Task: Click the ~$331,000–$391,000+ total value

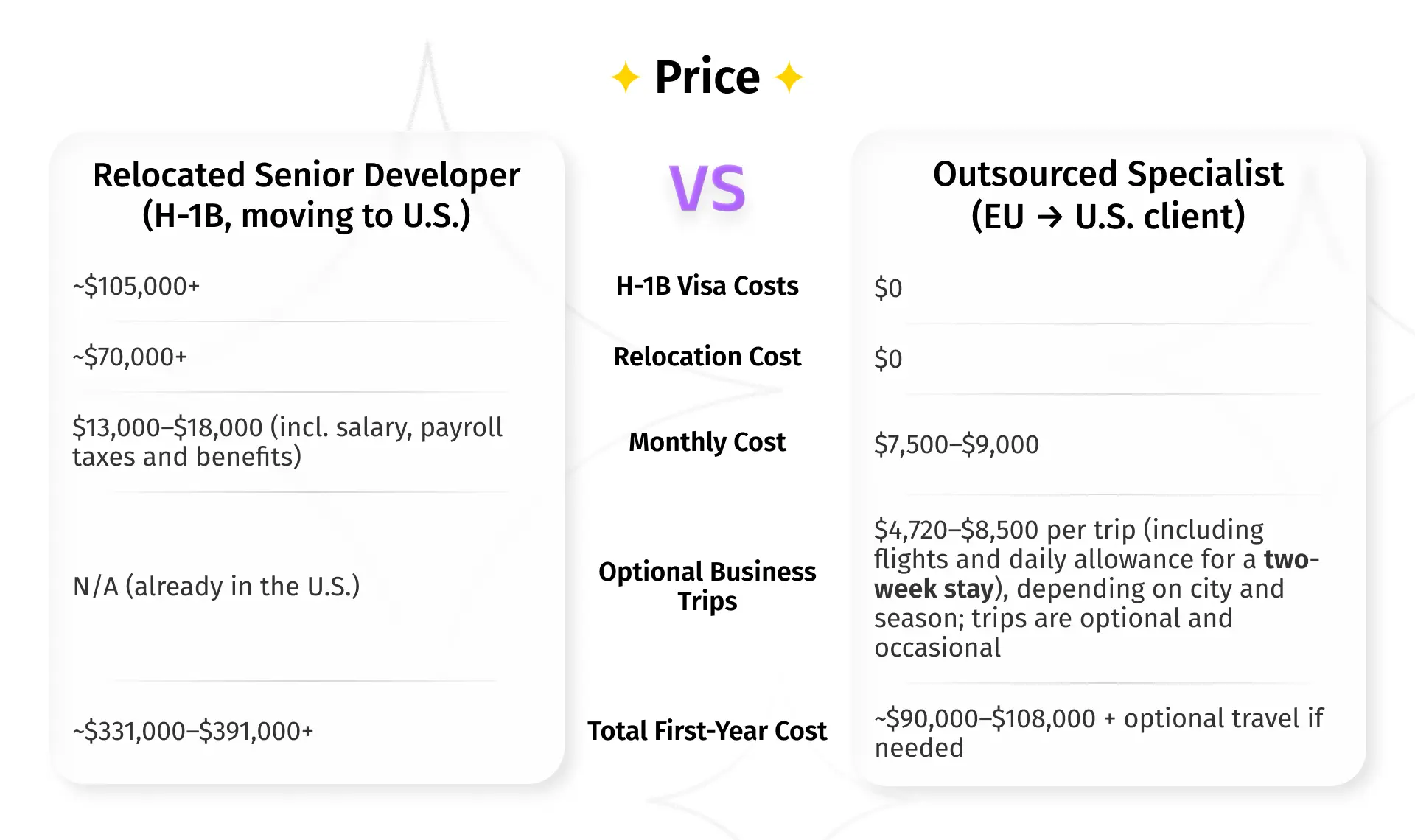Action: pos(193,731)
